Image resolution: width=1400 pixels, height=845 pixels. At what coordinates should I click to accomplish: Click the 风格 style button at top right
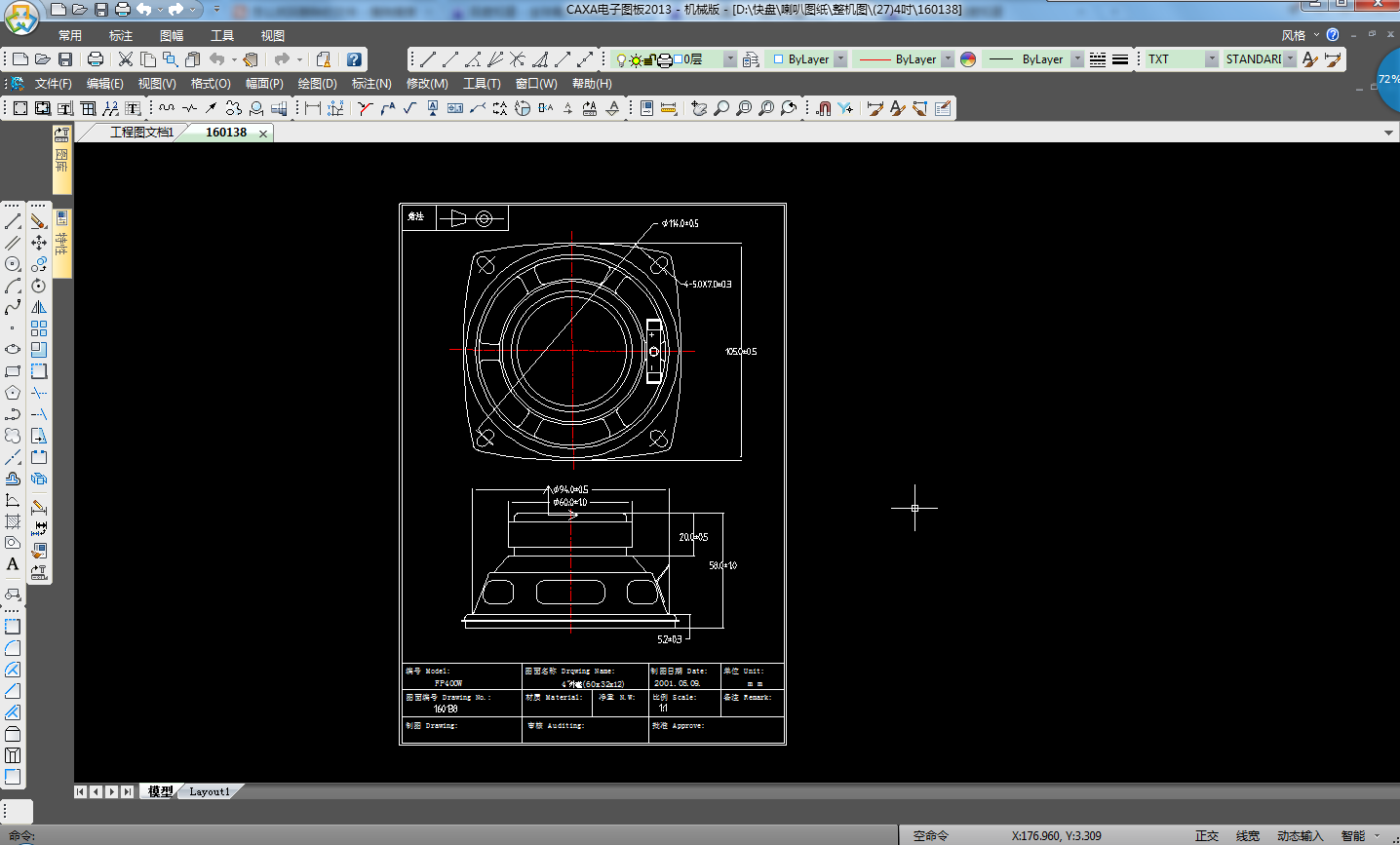[x=1294, y=35]
